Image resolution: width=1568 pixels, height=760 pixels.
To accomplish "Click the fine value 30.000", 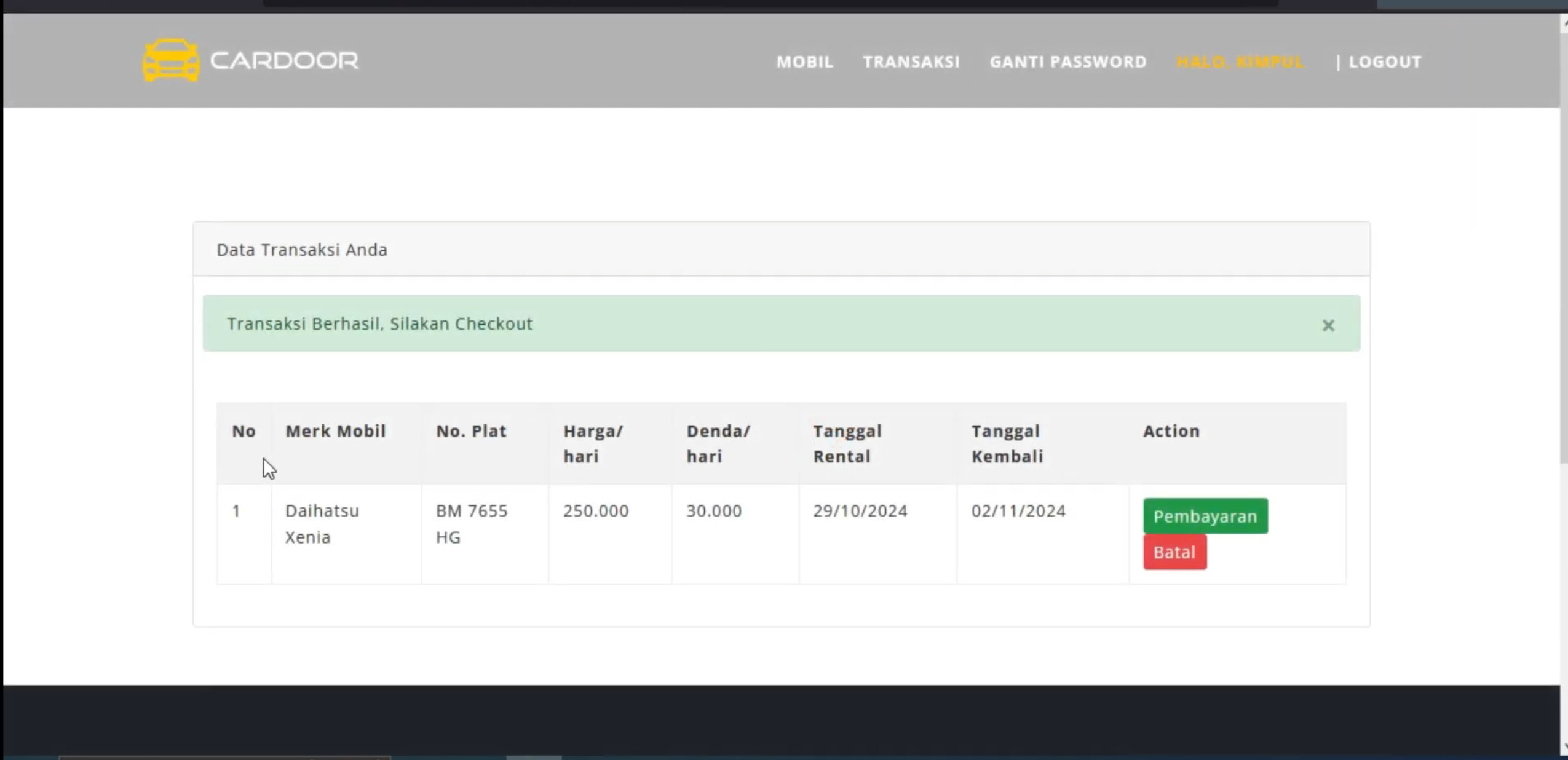I will 714,511.
